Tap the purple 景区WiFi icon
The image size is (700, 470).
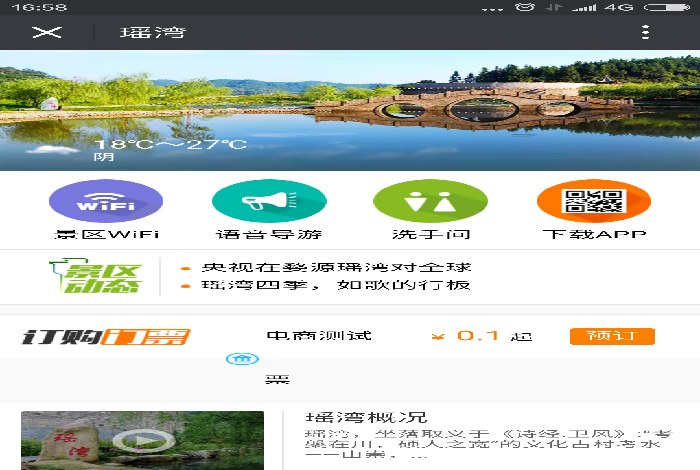pyautogui.click(x=106, y=201)
